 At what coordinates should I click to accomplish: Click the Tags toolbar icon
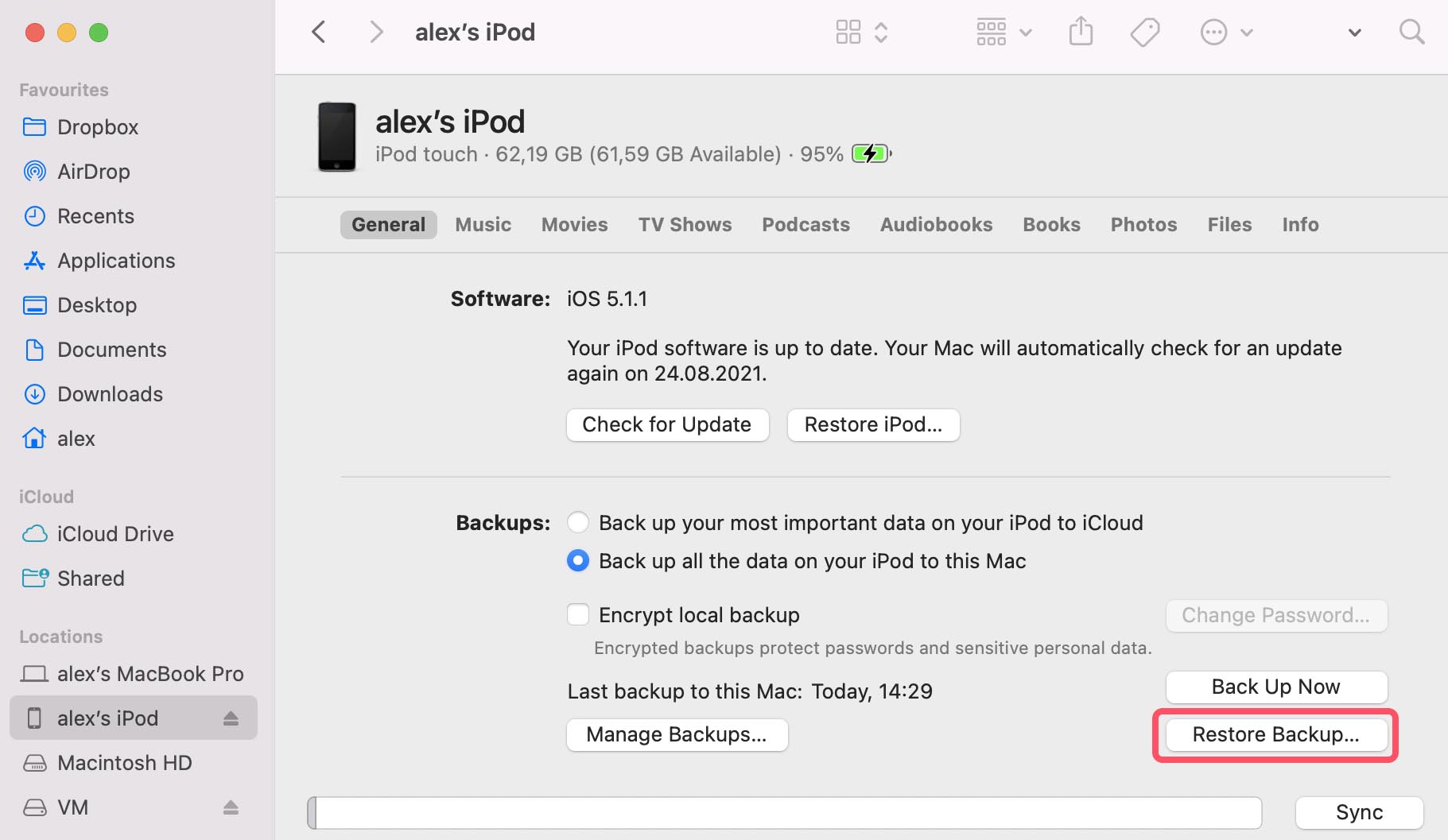pos(1145,33)
